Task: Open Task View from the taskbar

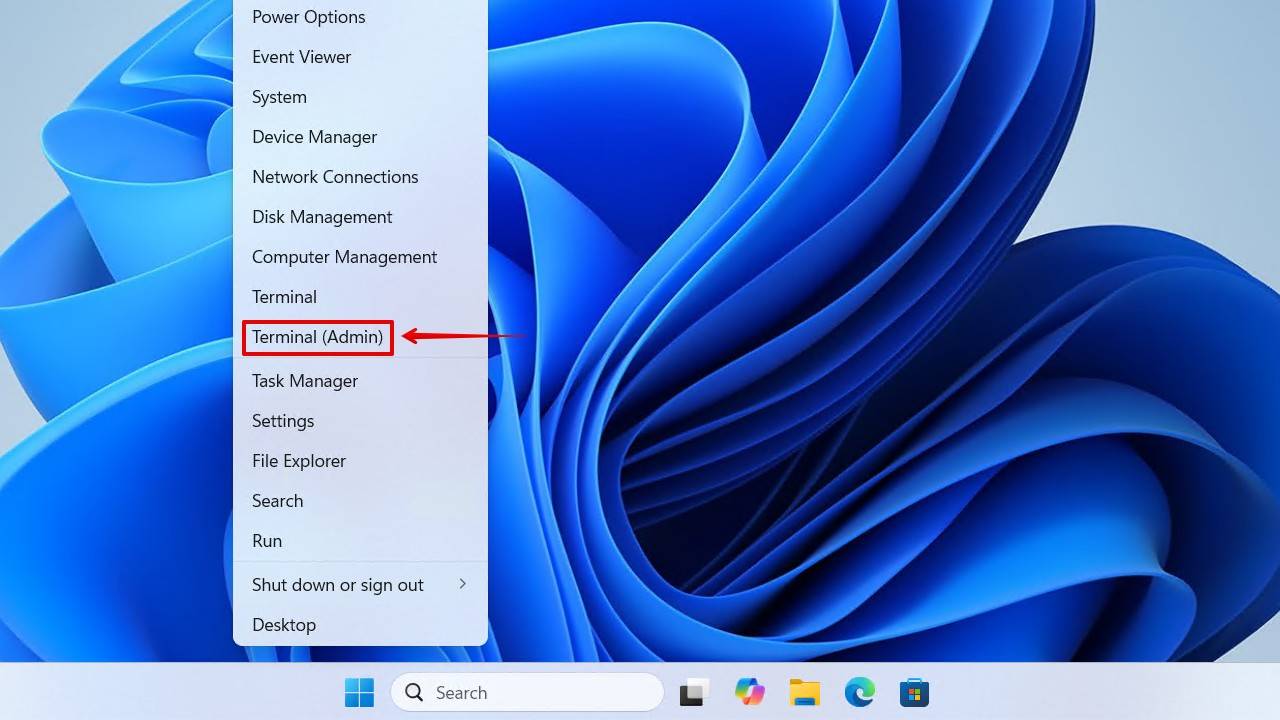Action: click(x=694, y=692)
